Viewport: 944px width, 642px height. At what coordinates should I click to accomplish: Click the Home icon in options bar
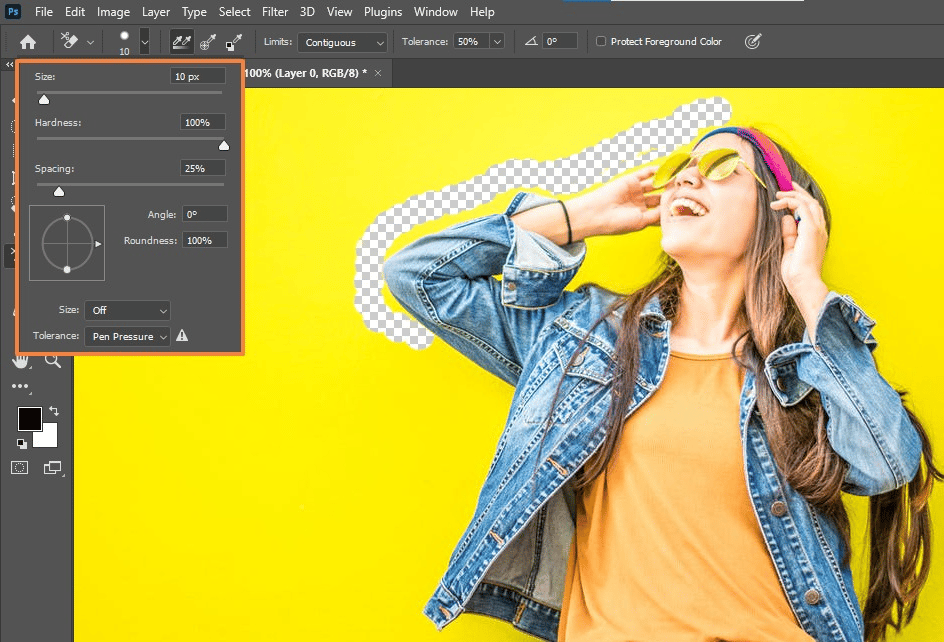[28, 42]
